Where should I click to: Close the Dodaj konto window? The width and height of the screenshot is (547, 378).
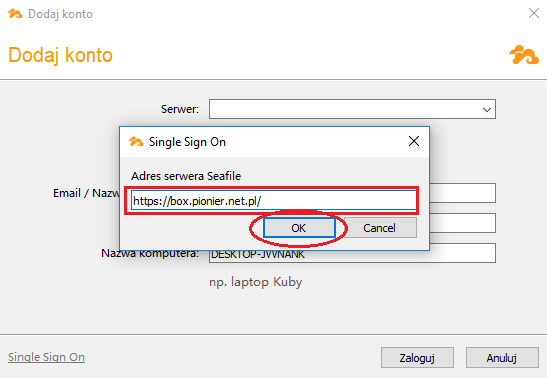point(534,13)
